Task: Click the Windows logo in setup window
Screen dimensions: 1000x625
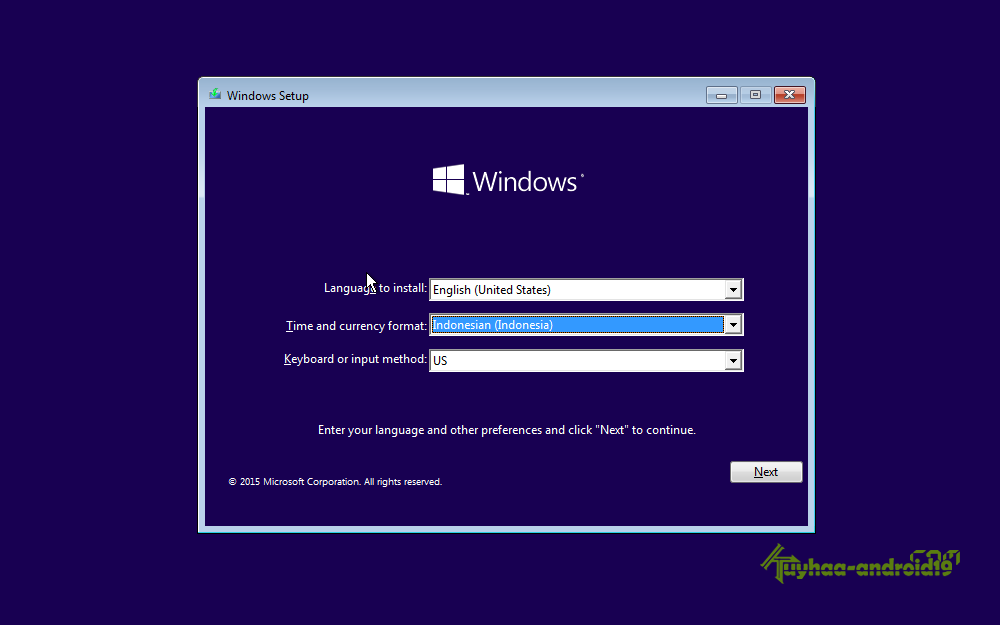Action: click(x=508, y=180)
